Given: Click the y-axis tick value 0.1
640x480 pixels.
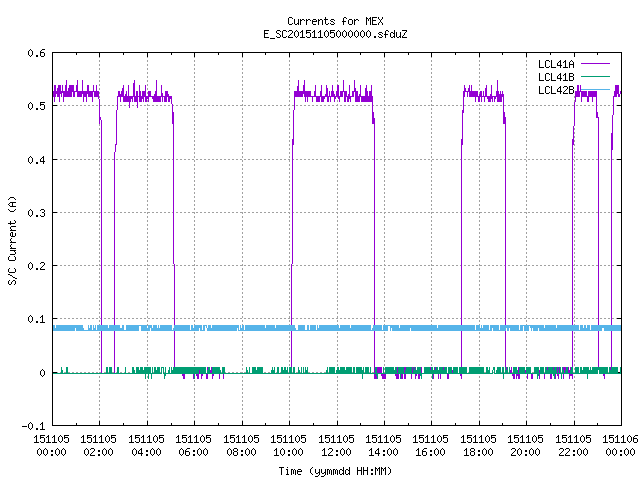Looking at the screenshot, I should [36, 319].
